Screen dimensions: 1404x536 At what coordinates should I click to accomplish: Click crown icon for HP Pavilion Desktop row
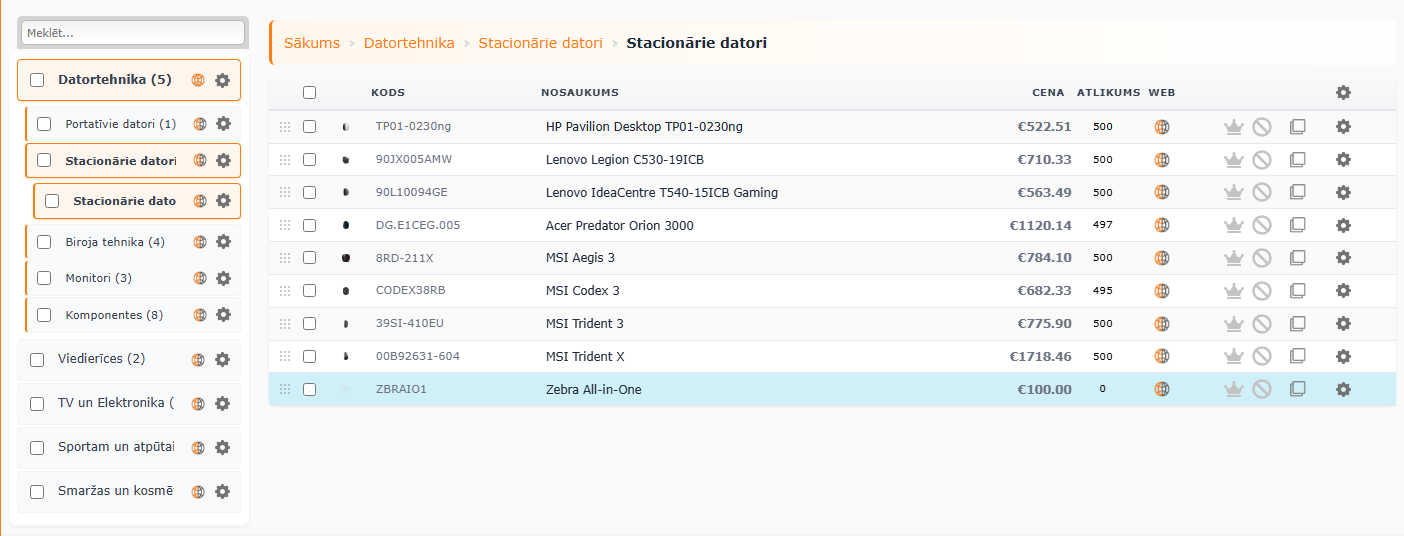1233,127
